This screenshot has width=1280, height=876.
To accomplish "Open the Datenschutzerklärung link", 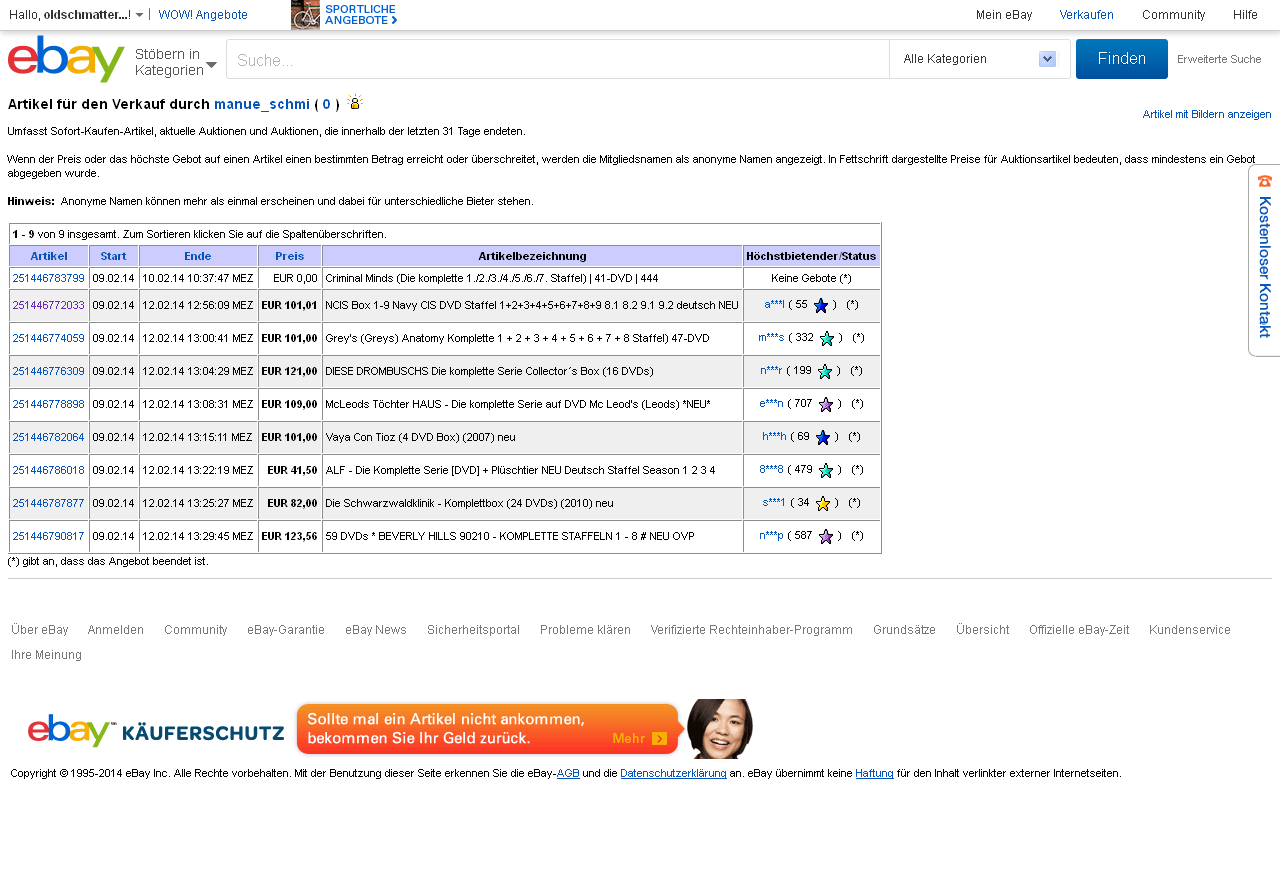I will click(x=673, y=773).
